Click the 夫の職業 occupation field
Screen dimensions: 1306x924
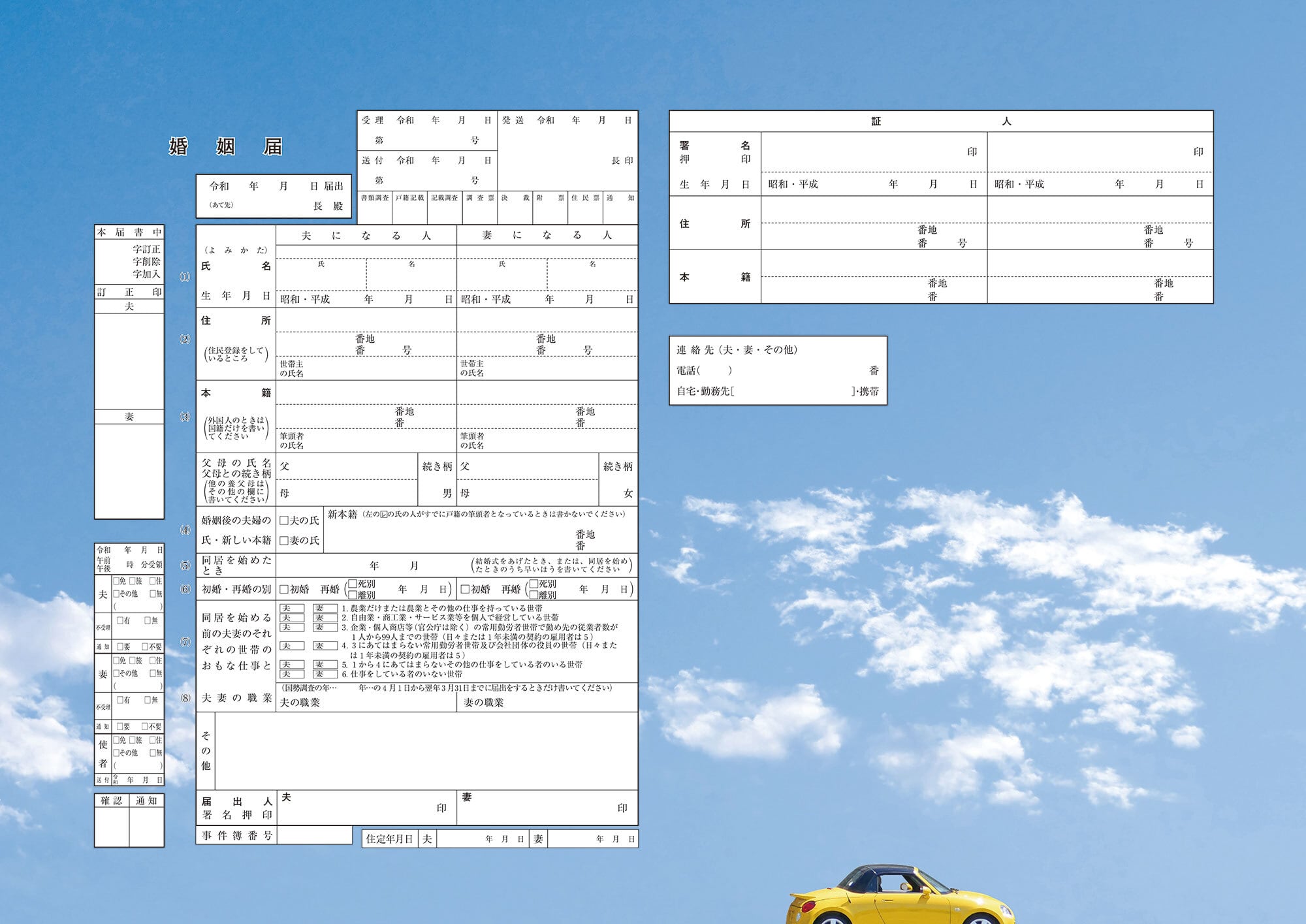366,703
